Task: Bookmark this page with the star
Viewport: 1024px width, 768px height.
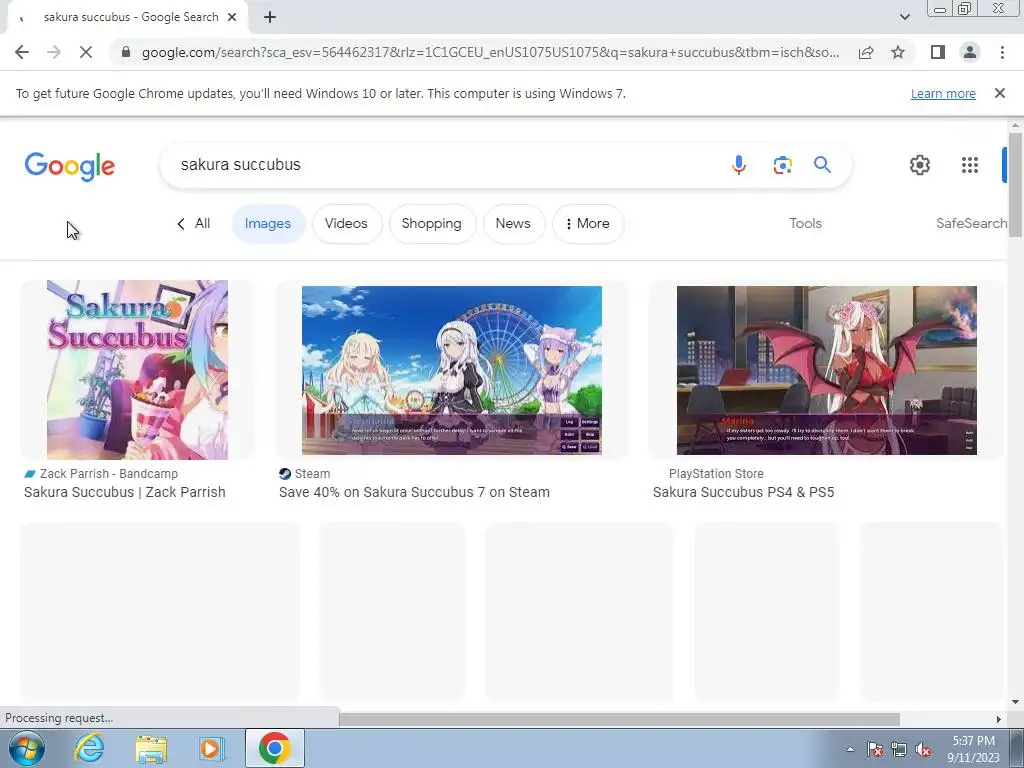Action: 898,52
